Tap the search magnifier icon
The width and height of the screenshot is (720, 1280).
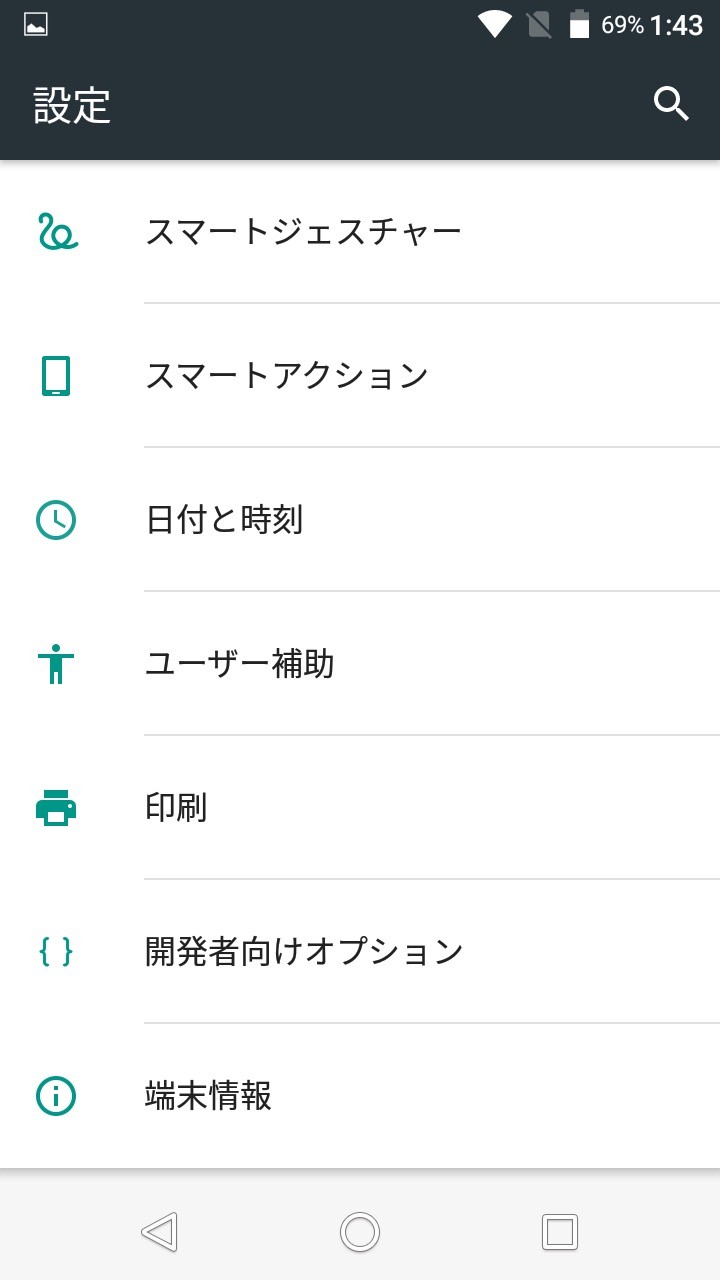coord(671,103)
